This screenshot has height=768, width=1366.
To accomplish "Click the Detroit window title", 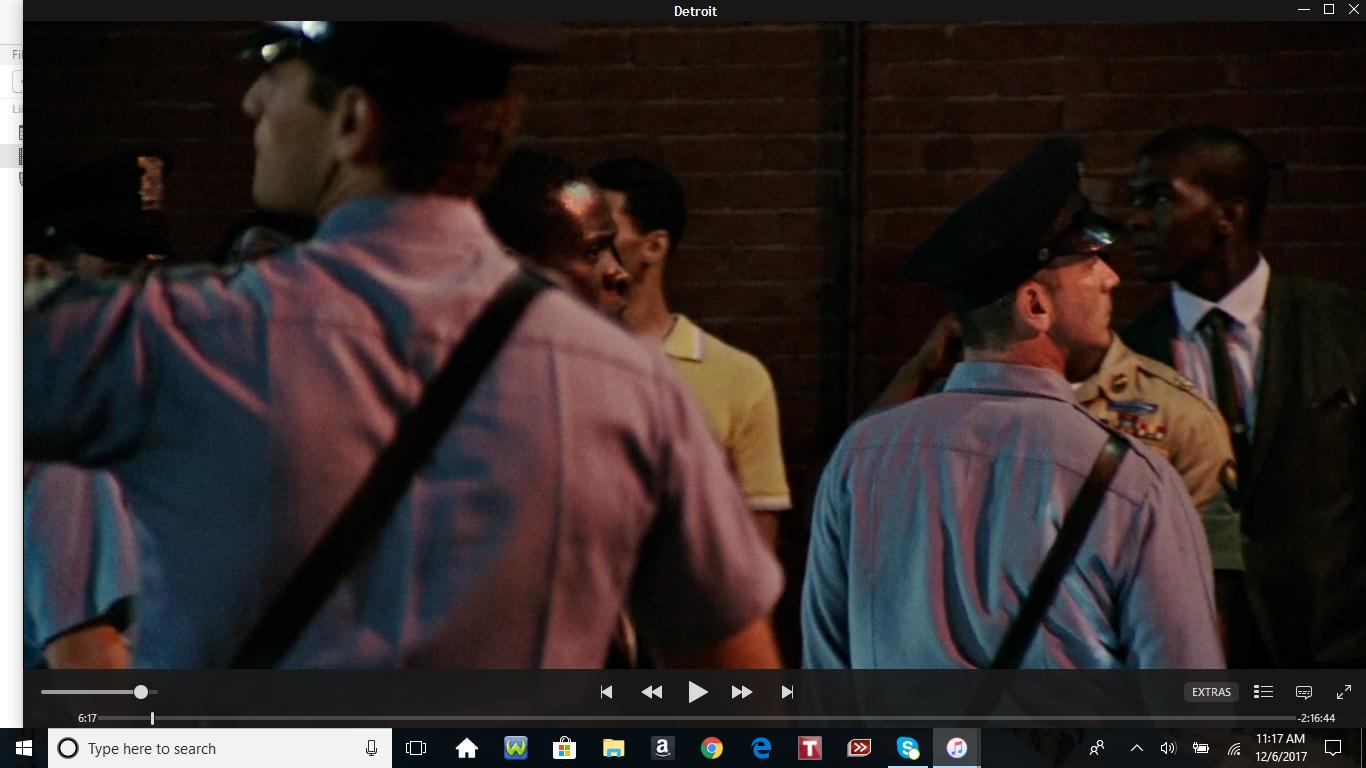I will pos(695,11).
